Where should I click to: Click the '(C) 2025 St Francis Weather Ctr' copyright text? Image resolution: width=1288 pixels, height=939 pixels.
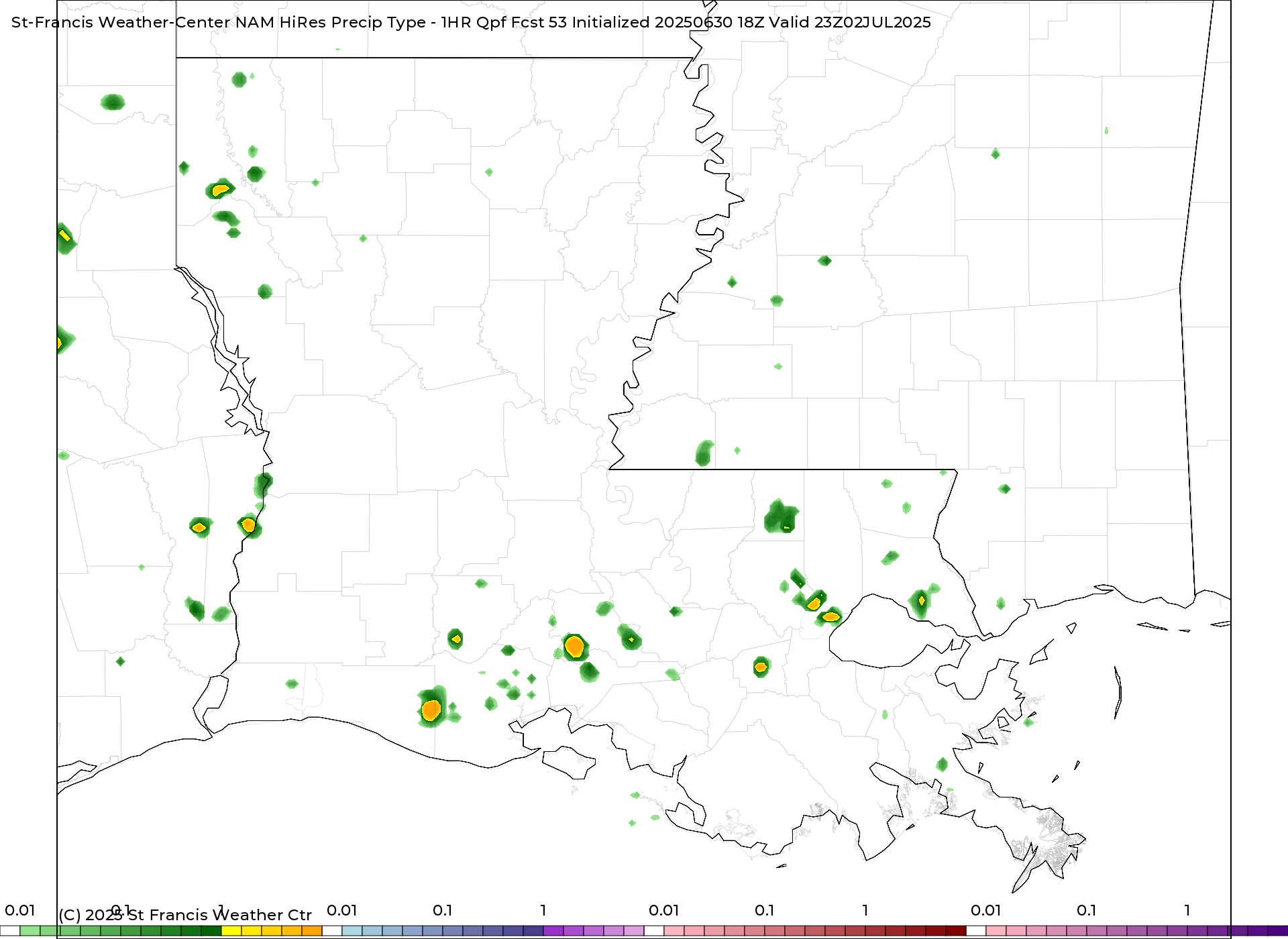click(x=185, y=915)
